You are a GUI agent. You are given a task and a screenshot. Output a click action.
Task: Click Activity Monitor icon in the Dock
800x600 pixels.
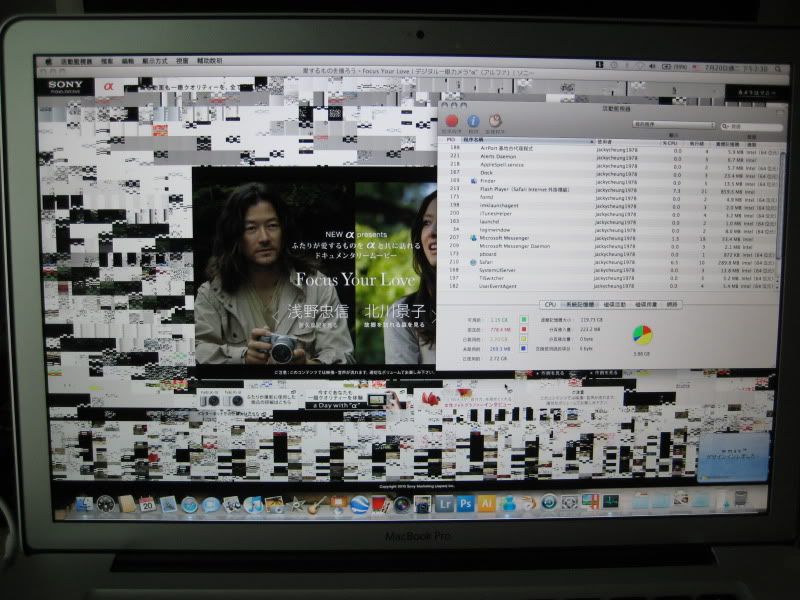[611, 502]
